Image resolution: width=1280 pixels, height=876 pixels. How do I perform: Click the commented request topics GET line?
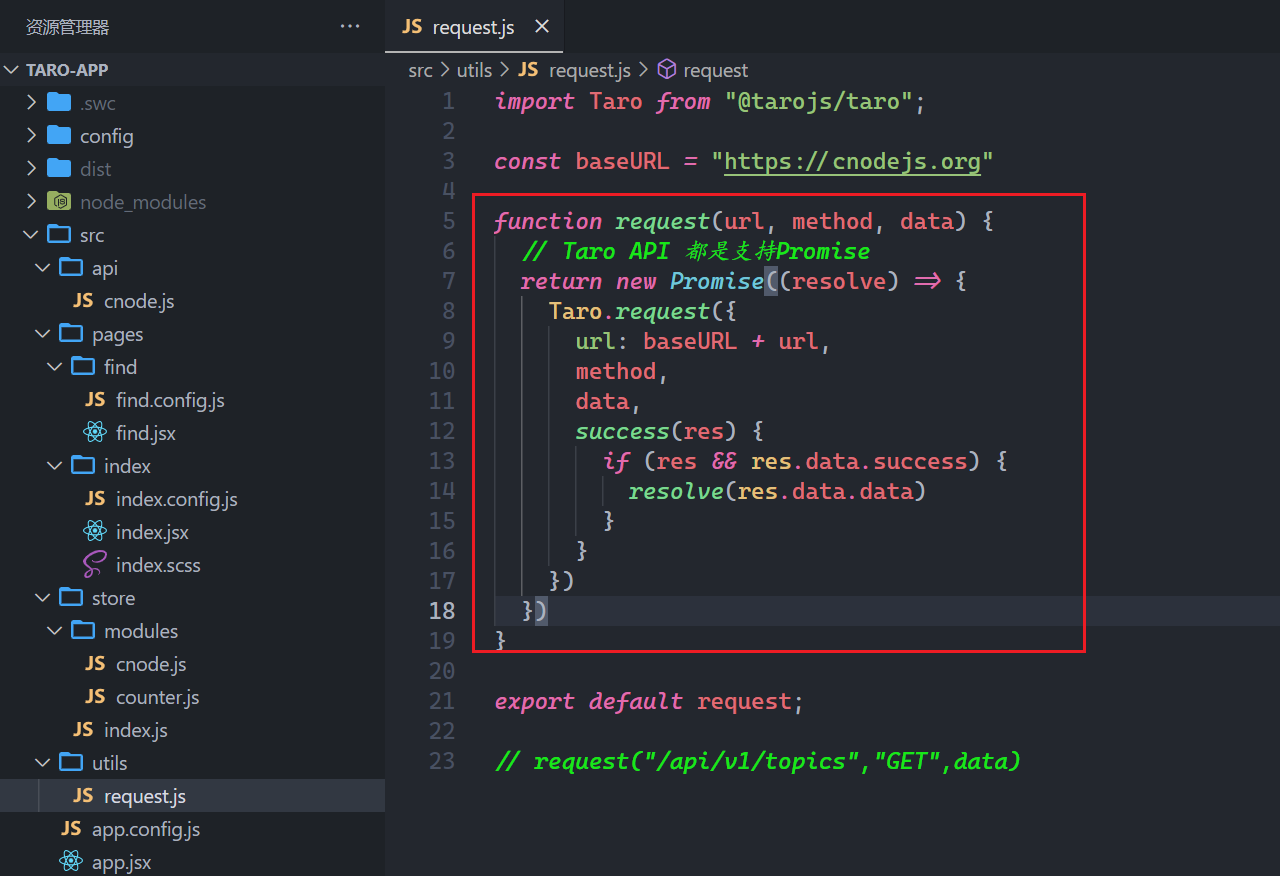758,761
